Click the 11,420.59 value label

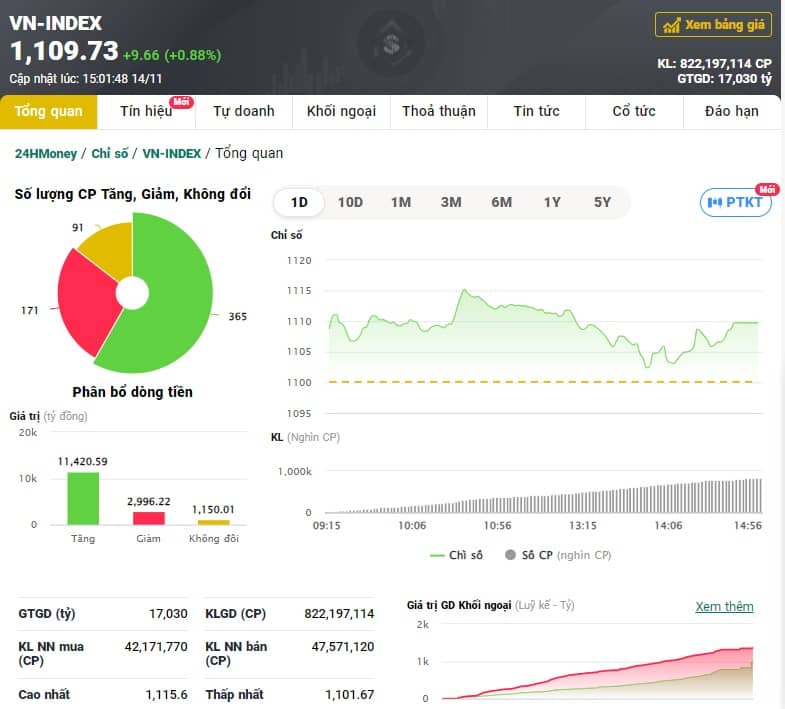click(x=83, y=462)
